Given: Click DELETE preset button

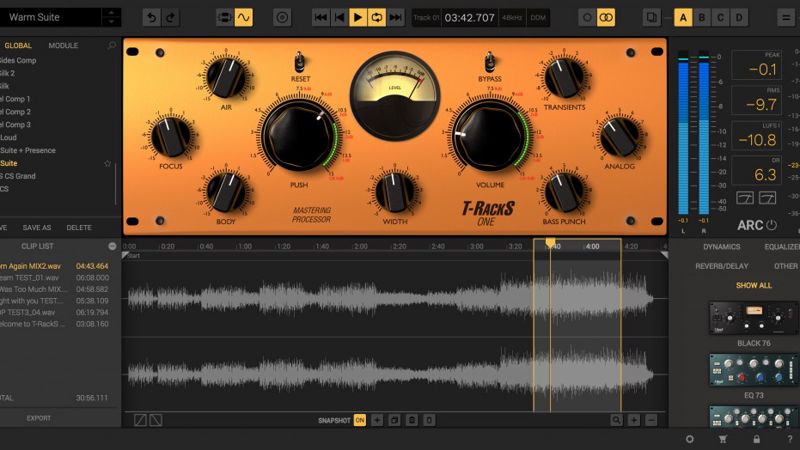Looking at the screenshot, I should (79, 228).
